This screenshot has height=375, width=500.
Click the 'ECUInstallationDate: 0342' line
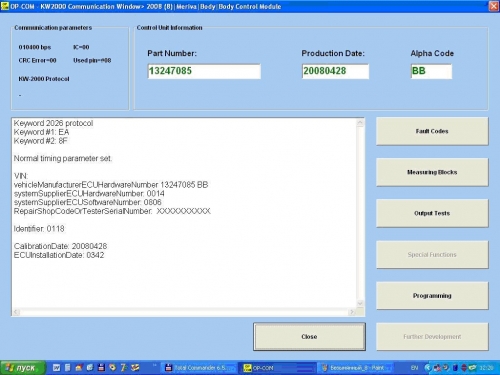59,255
